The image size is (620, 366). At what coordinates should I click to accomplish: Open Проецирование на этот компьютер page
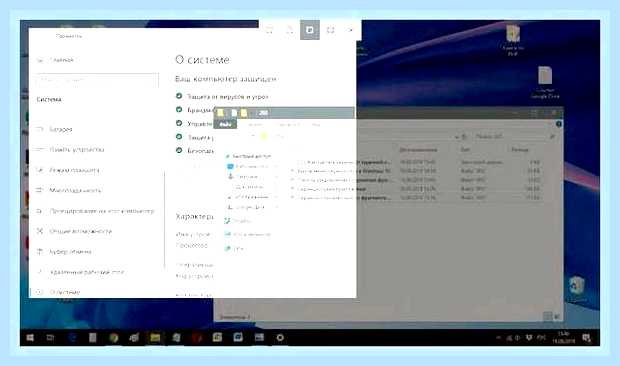pos(102,211)
